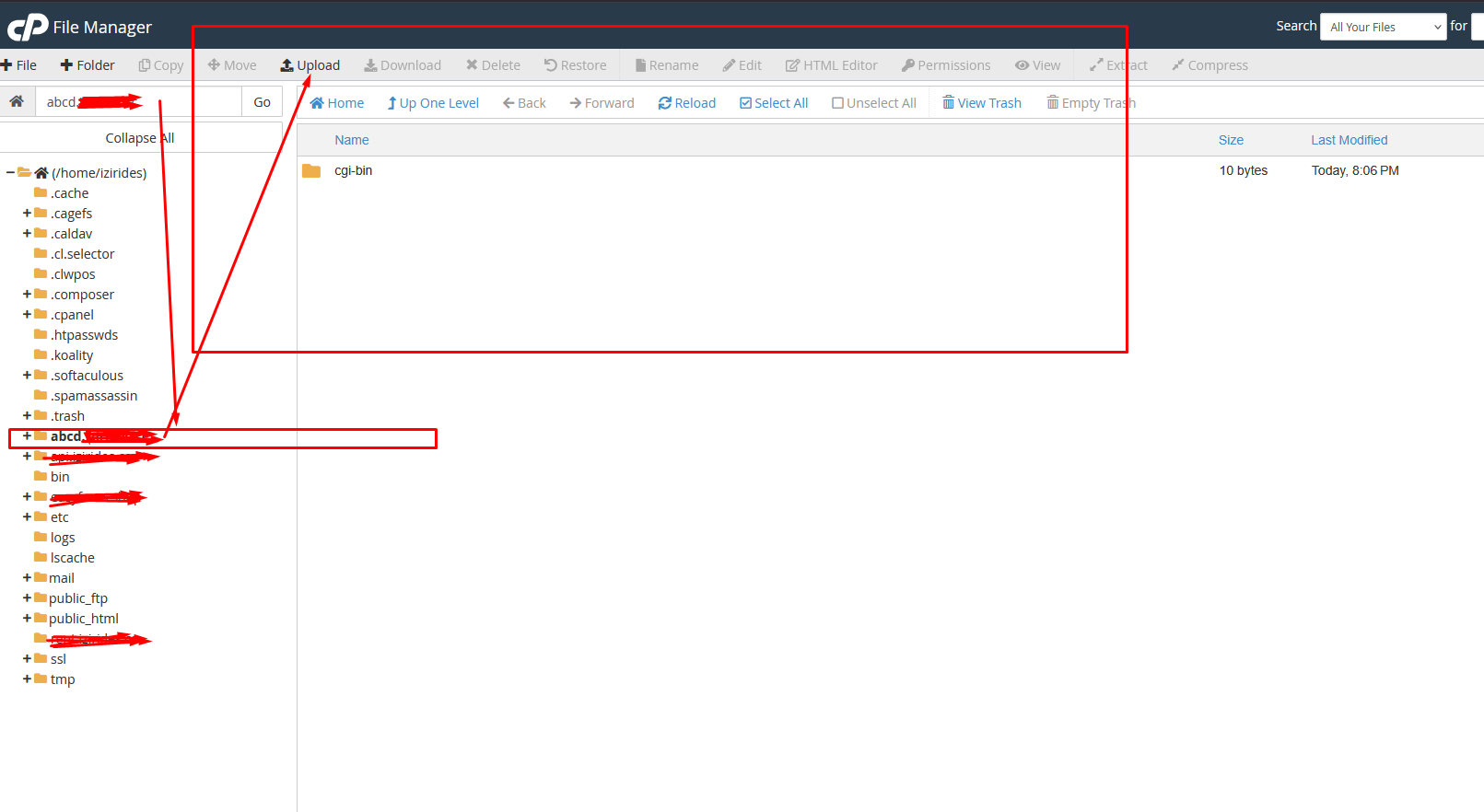
Task: Open View Trash
Action: point(981,103)
